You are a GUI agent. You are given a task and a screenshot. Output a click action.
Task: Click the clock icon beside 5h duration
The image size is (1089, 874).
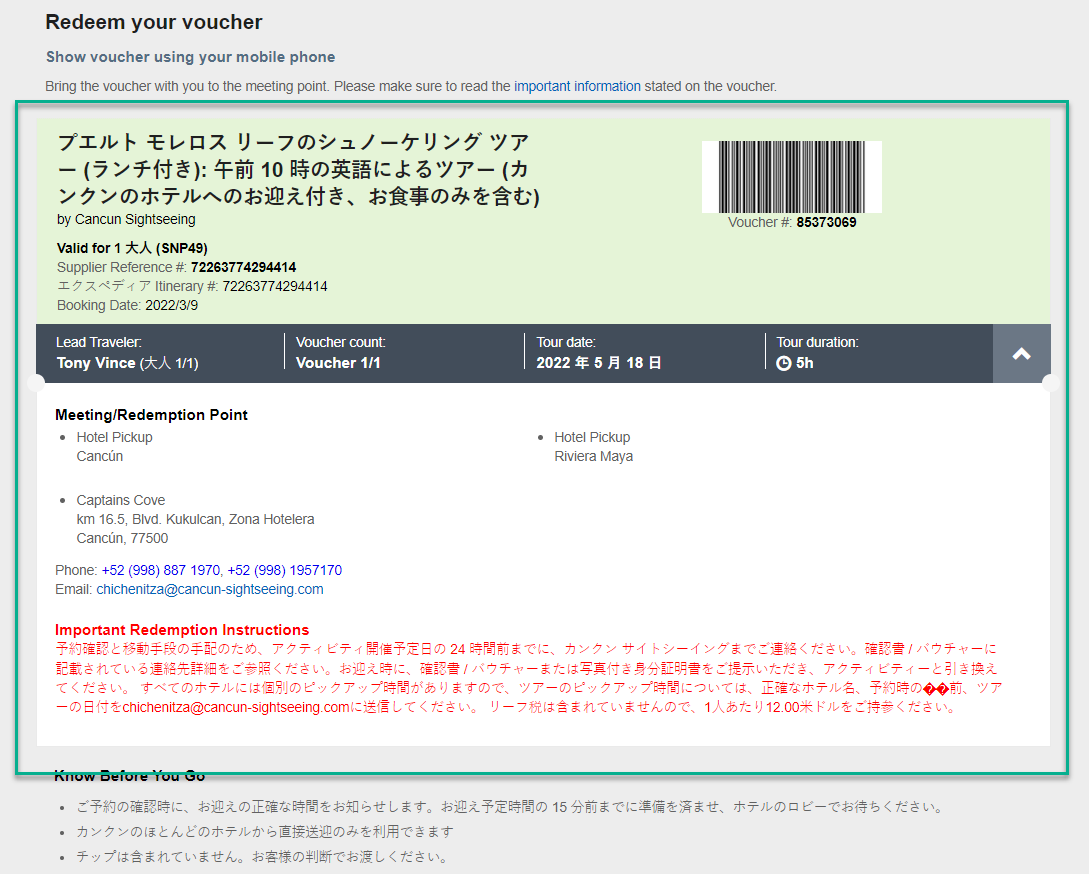783,363
